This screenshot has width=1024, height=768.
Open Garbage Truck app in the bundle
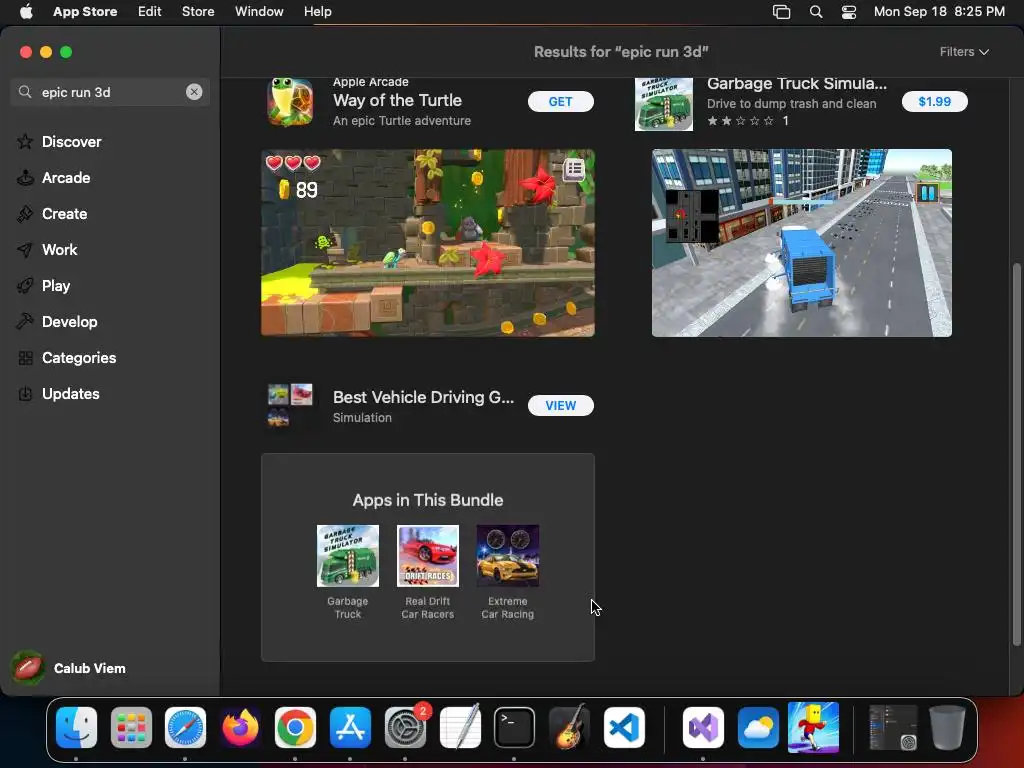(347, 556)
